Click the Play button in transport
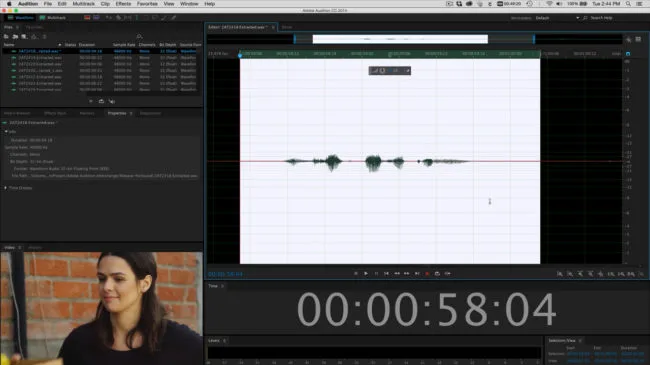 point(366,274)
